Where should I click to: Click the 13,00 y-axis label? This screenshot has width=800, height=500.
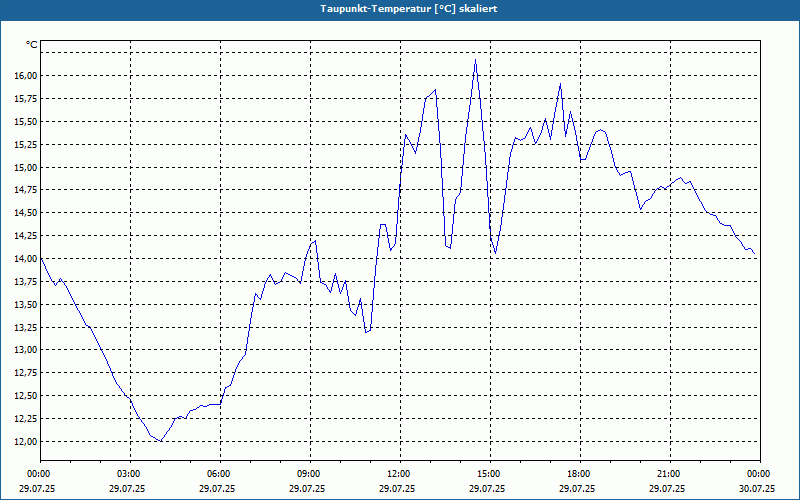(25, 350)
